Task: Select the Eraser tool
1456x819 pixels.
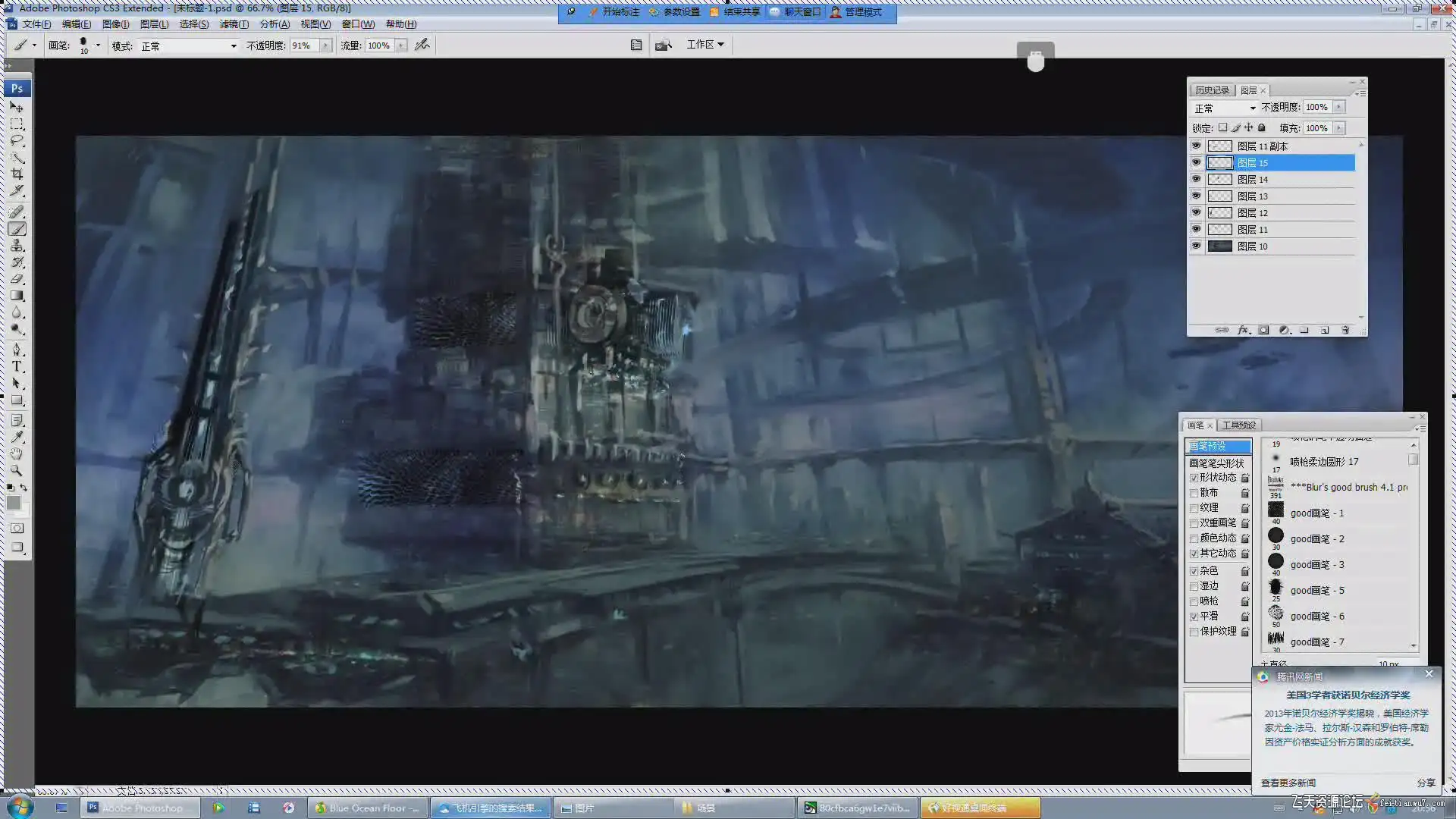Action: click(x=17, y=279)
